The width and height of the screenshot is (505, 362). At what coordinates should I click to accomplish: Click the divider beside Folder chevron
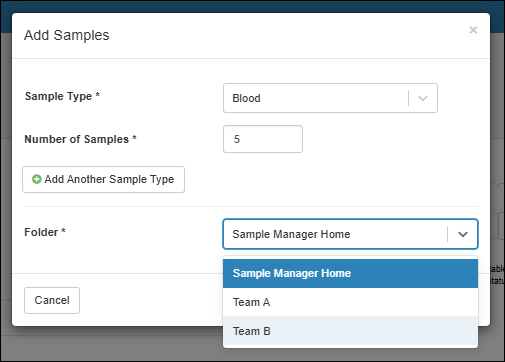(448, 234)
